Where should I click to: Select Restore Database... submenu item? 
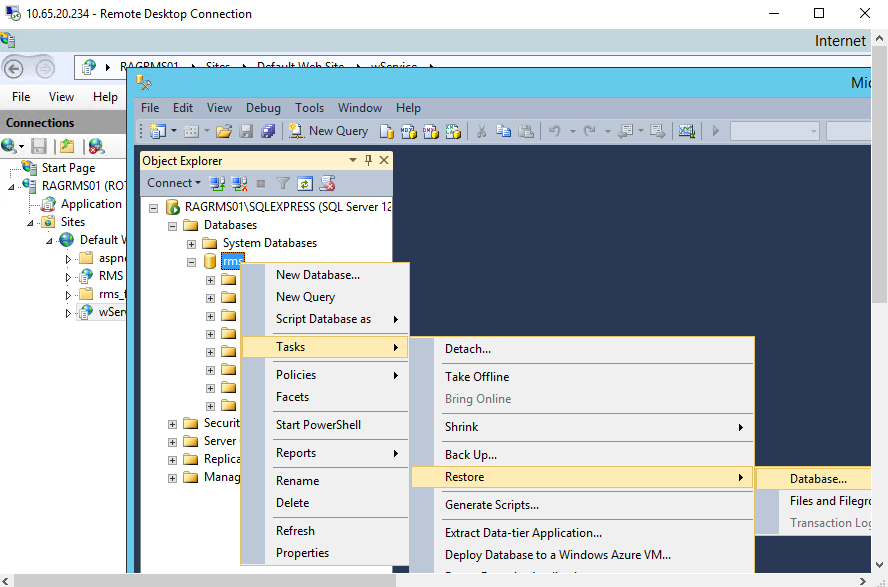coord(814,478)
